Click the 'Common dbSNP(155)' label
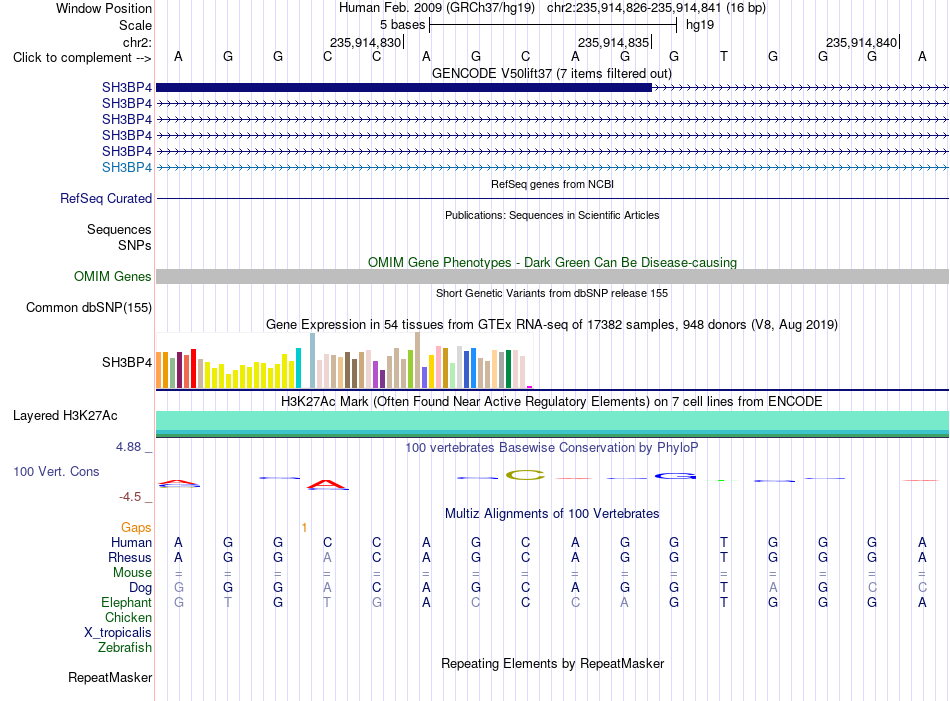 pyautogui.click(x=89, y=308)
